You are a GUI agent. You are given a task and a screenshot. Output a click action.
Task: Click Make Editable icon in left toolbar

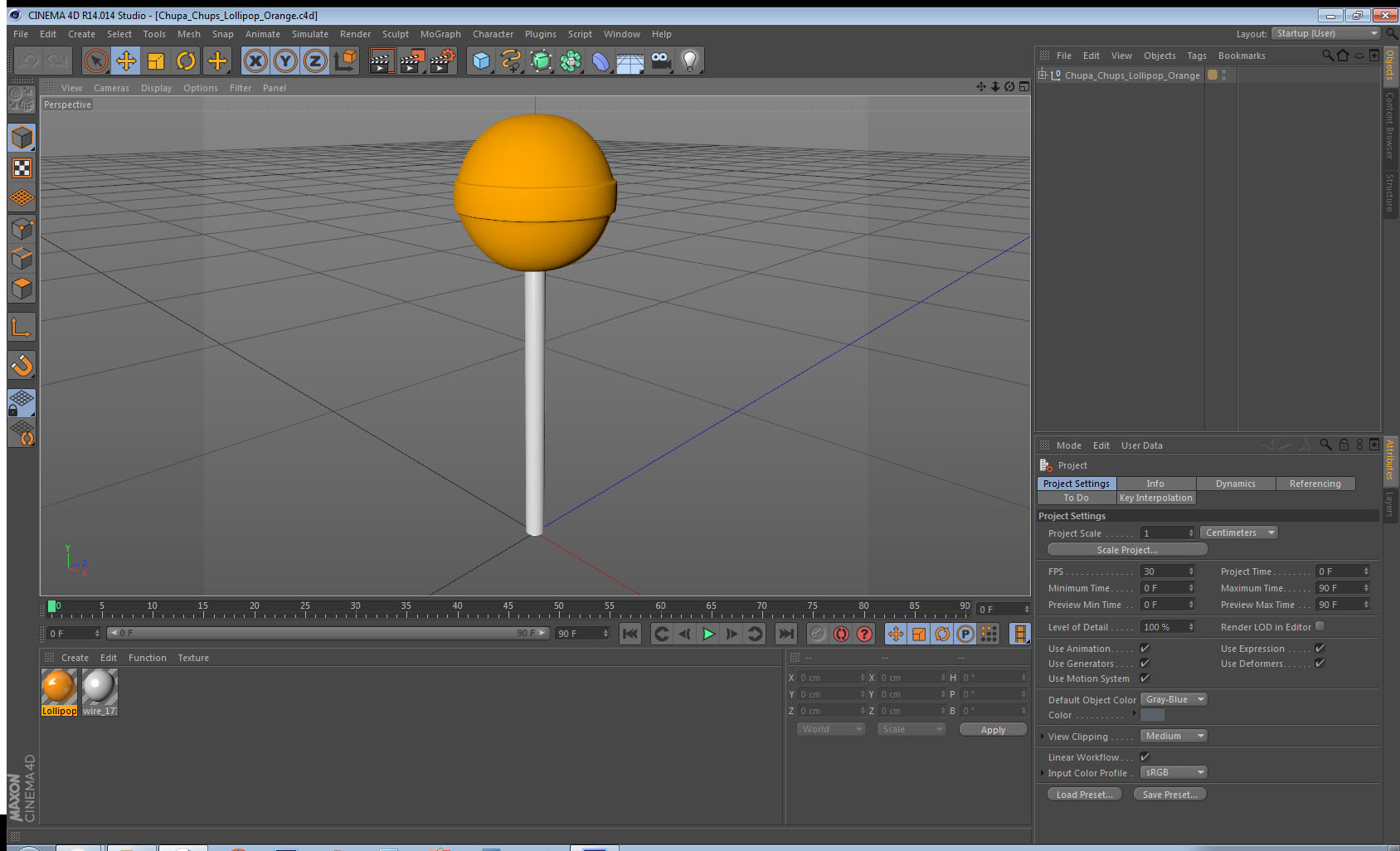pyautogui.click(x=22, y=100)
